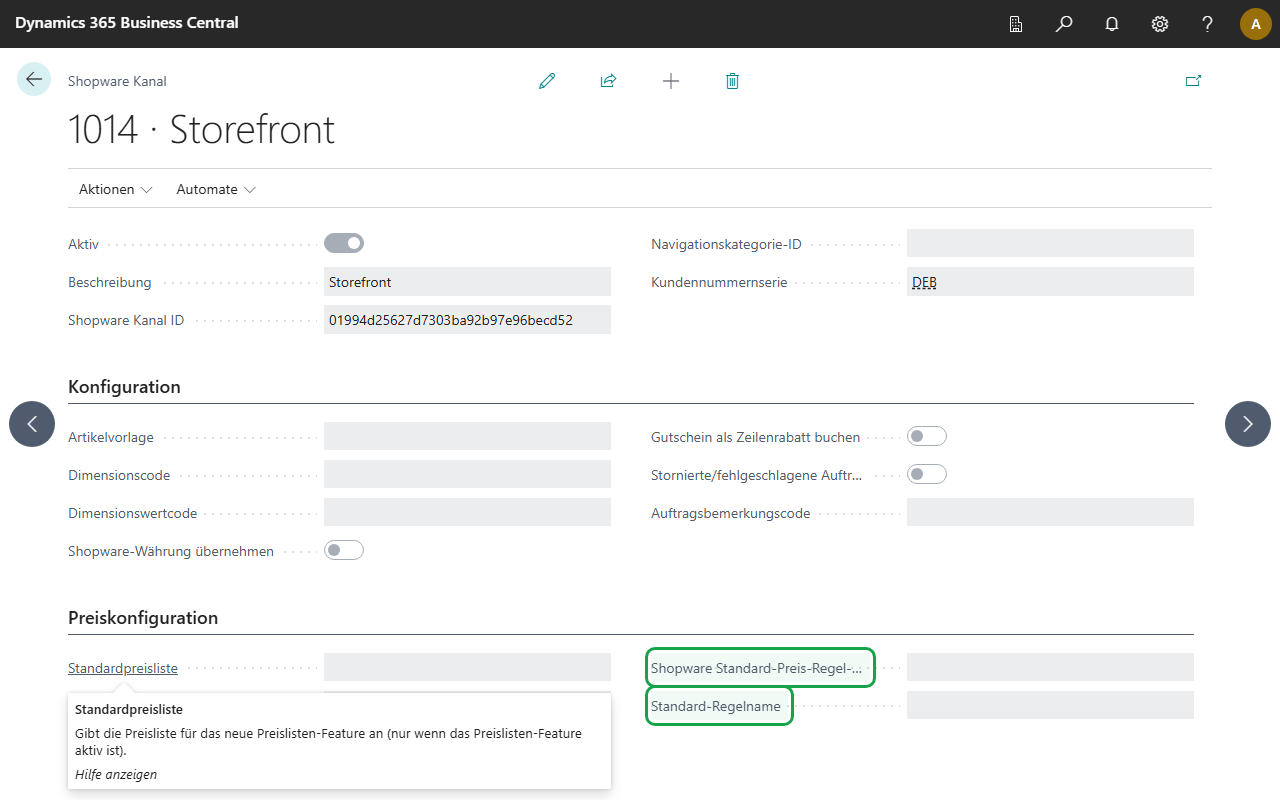Open the settings gear

tap(1160, 24)
